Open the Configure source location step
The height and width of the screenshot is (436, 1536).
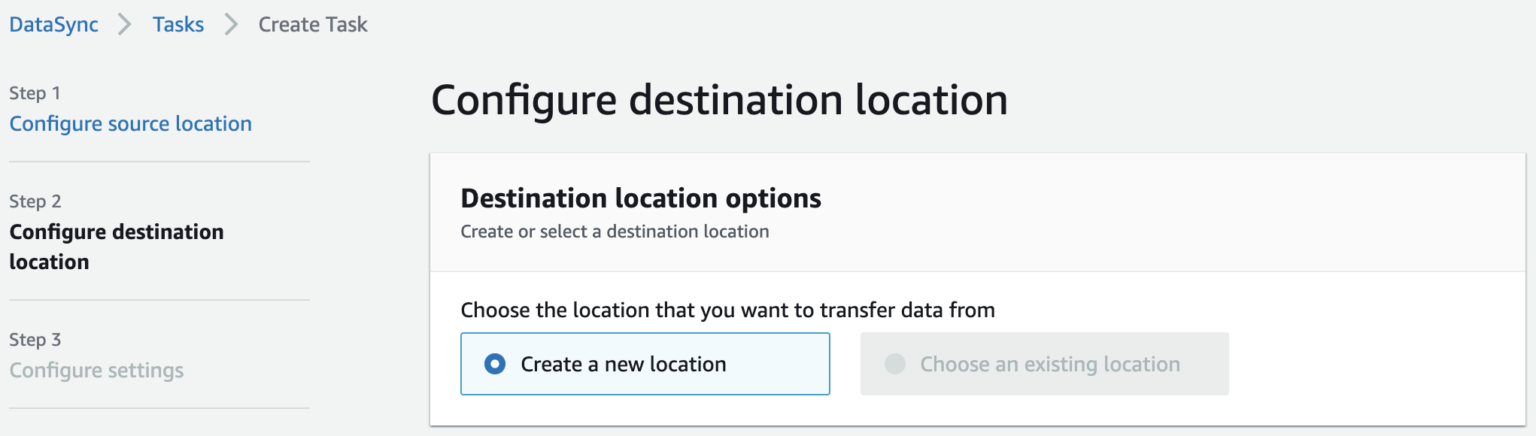[131, 124]
